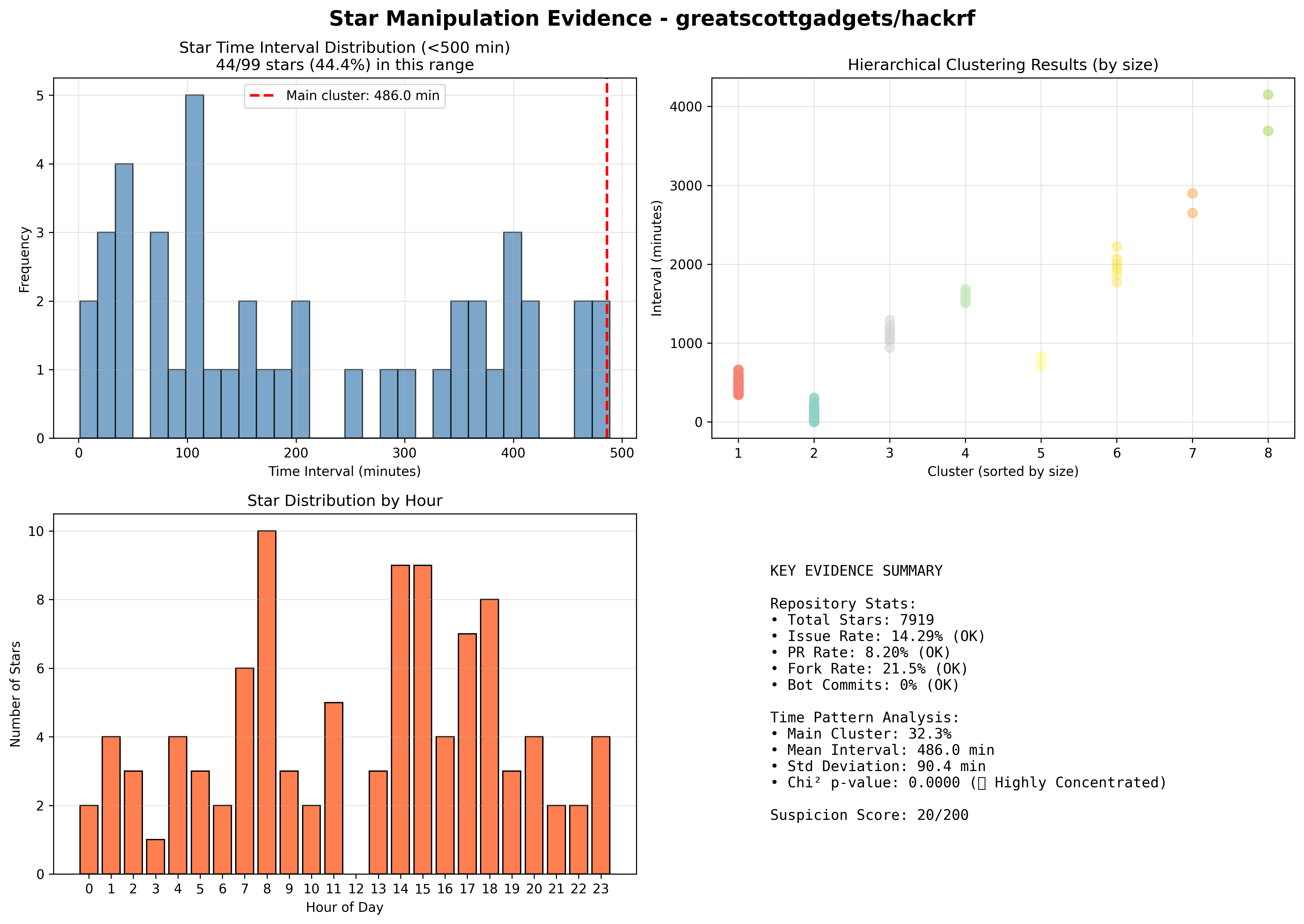Click the highest green point in cluster 8
Screen dimensions: 1304x924
1268,94
